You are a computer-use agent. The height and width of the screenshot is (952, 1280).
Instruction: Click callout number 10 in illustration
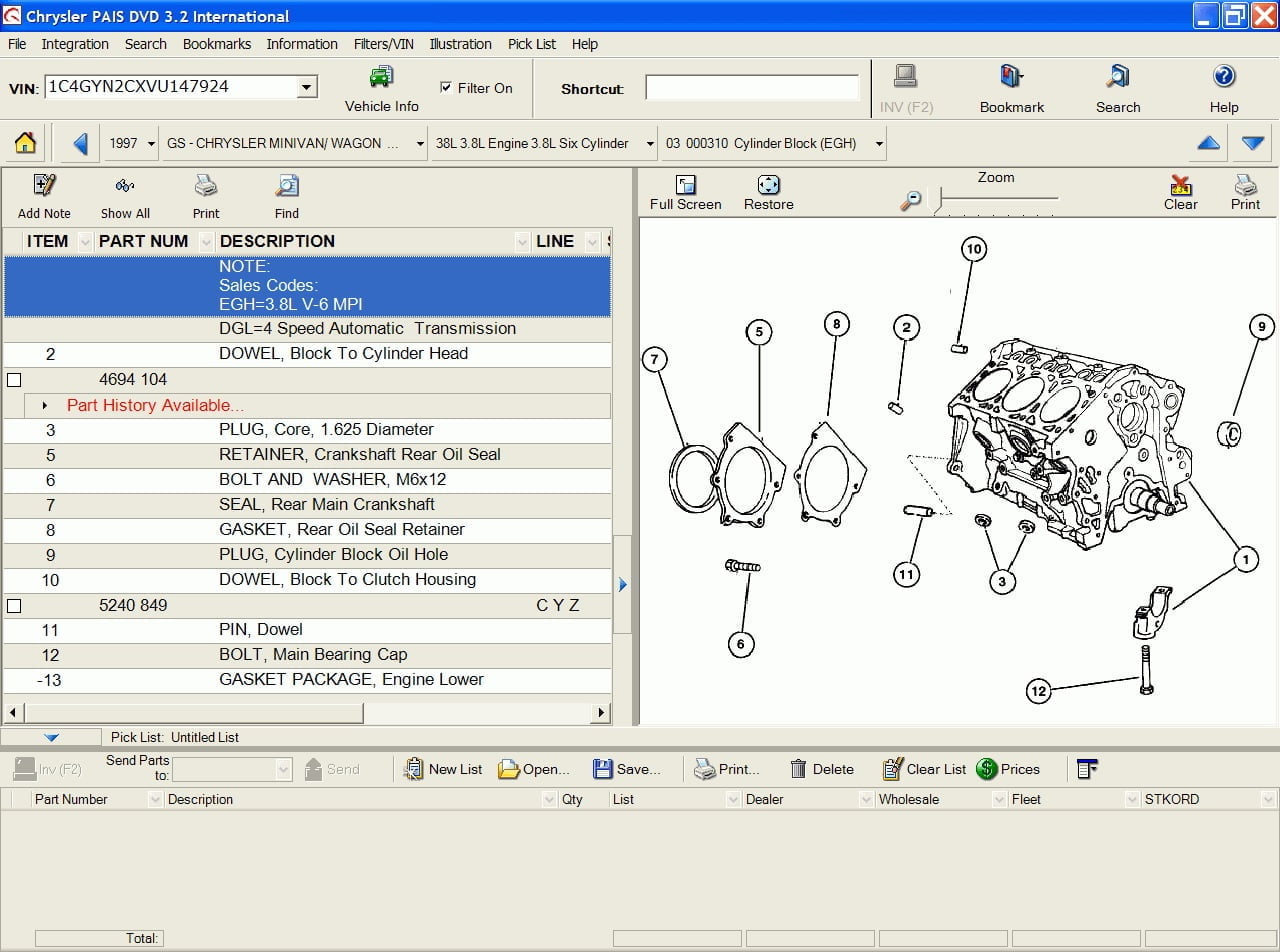974,249
